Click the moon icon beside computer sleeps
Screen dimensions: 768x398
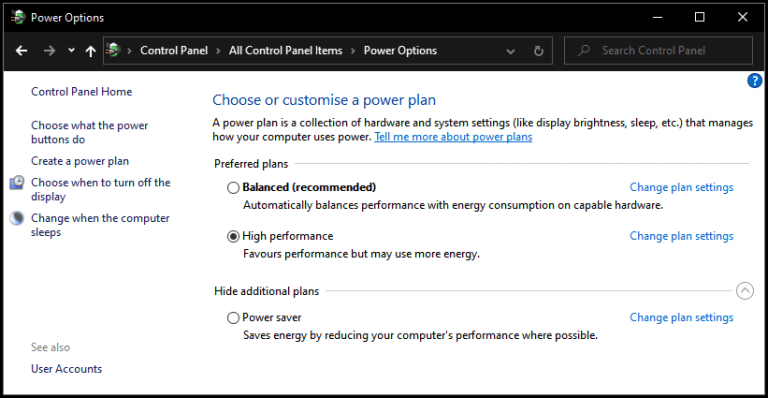pyautogui.click(x=17, y=218)
